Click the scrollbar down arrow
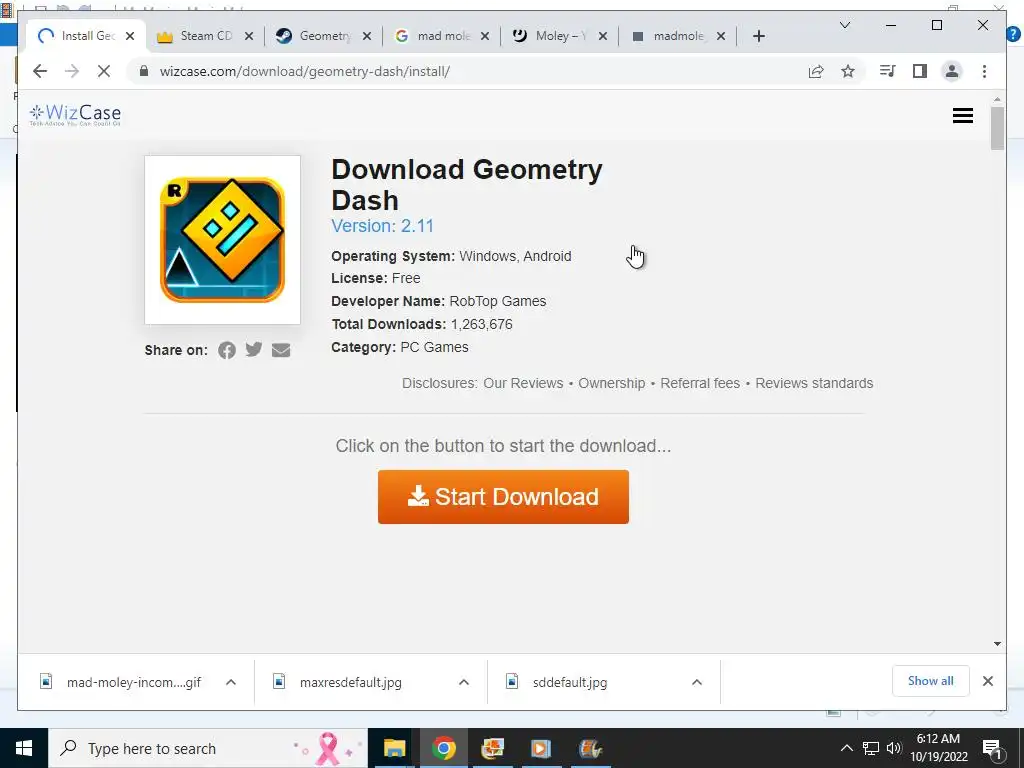The width and height of the screenshot is (1024, 768). coord(997,643)
